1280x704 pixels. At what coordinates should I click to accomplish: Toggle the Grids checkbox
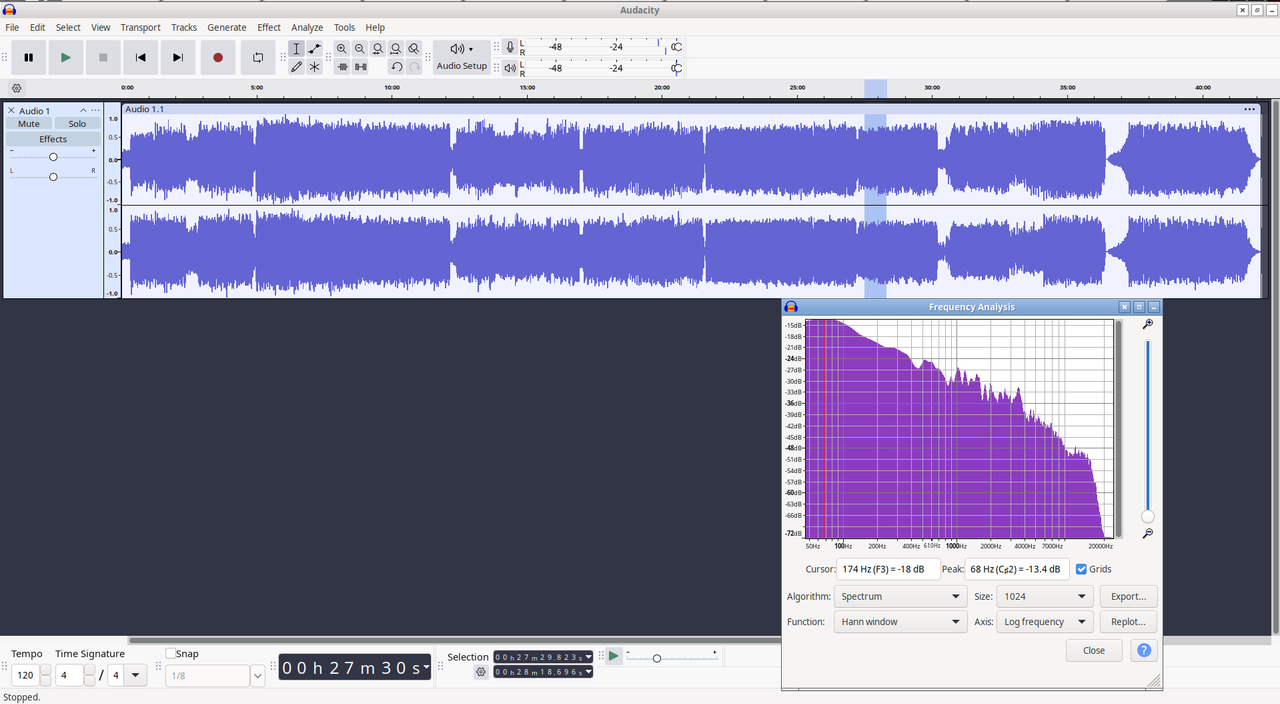(1081, 569)
